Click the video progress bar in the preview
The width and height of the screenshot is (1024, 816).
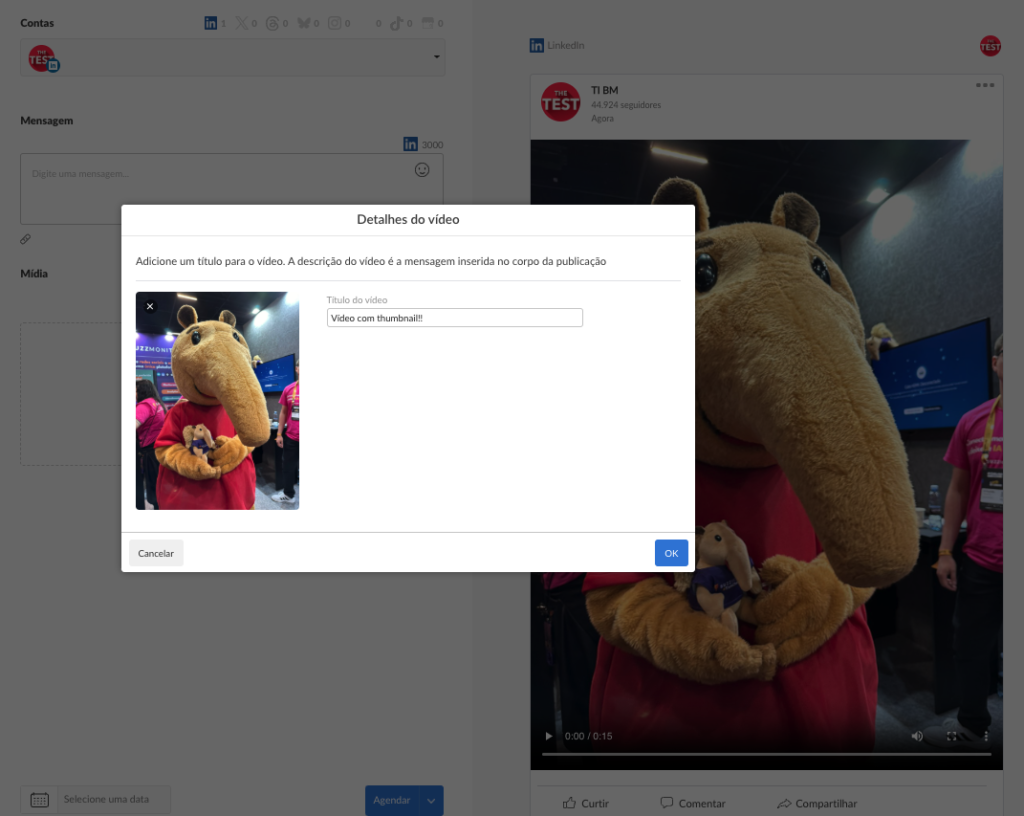tap(766, 754)
